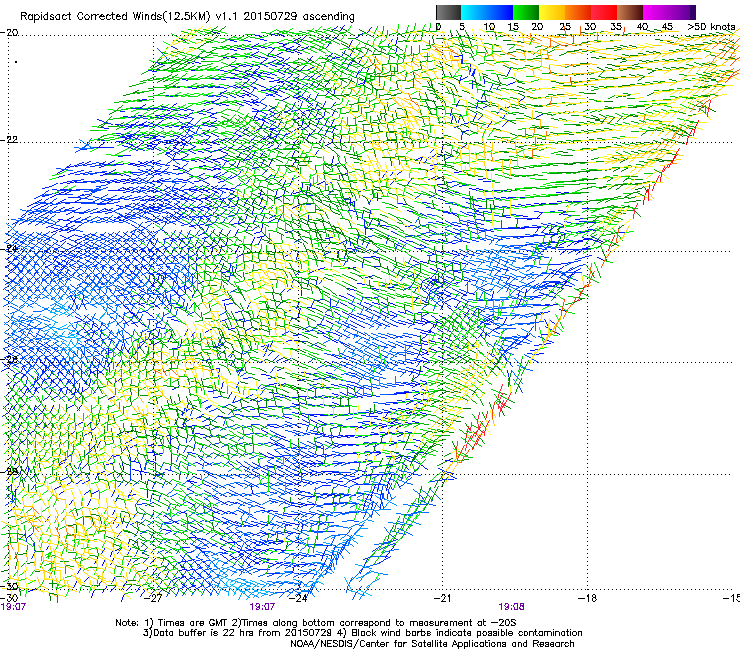
Task: Click the '20150729 ascending' text in title
Action: tap(299, 17)
